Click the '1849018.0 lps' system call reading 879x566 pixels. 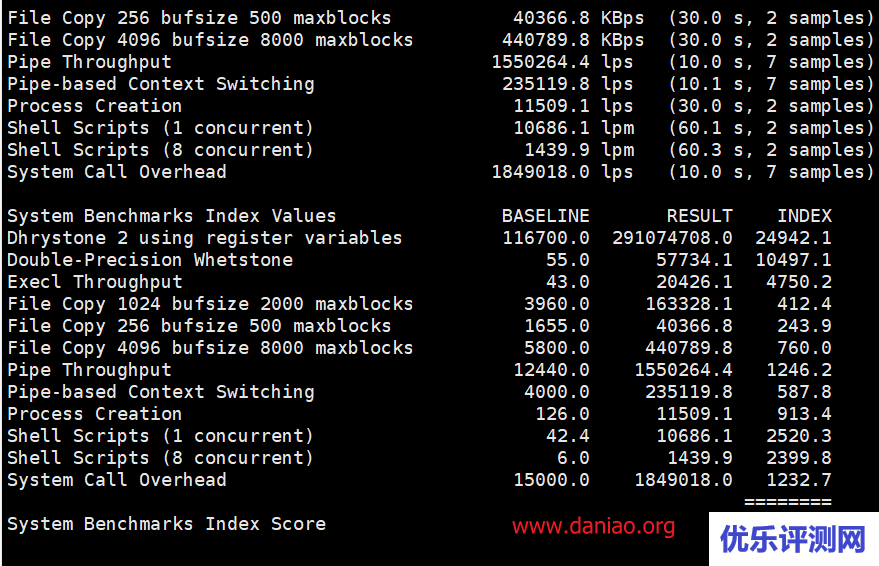(562, 171)
